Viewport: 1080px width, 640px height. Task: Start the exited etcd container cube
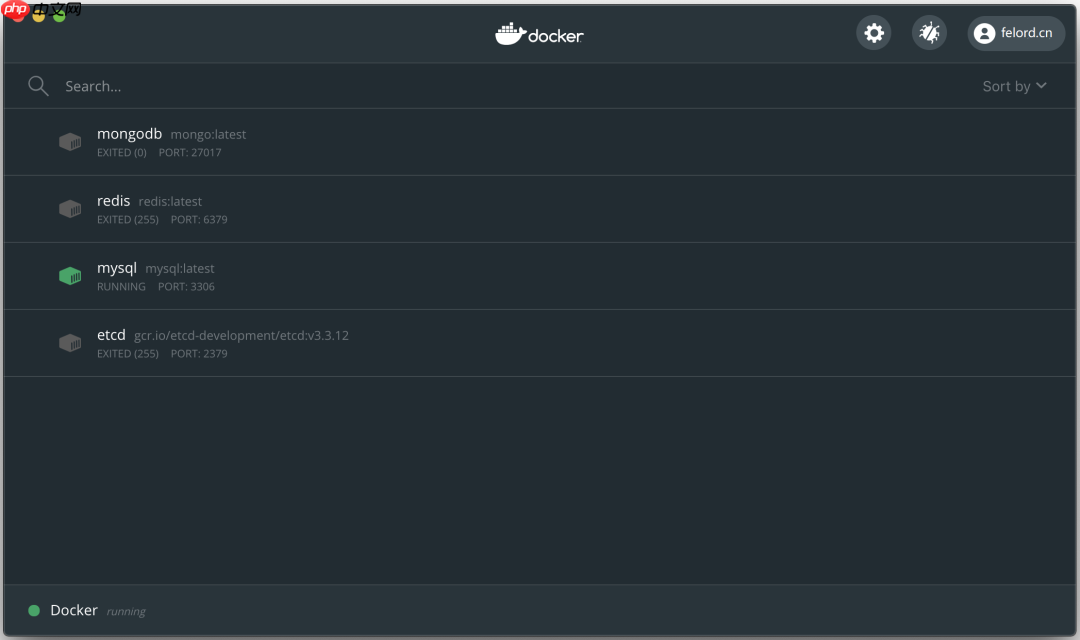coord(70,342)
